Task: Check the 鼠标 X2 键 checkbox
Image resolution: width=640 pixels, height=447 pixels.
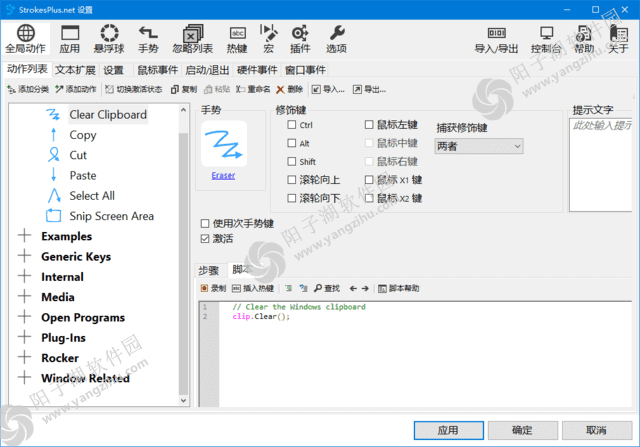Action: pos(369,198)
